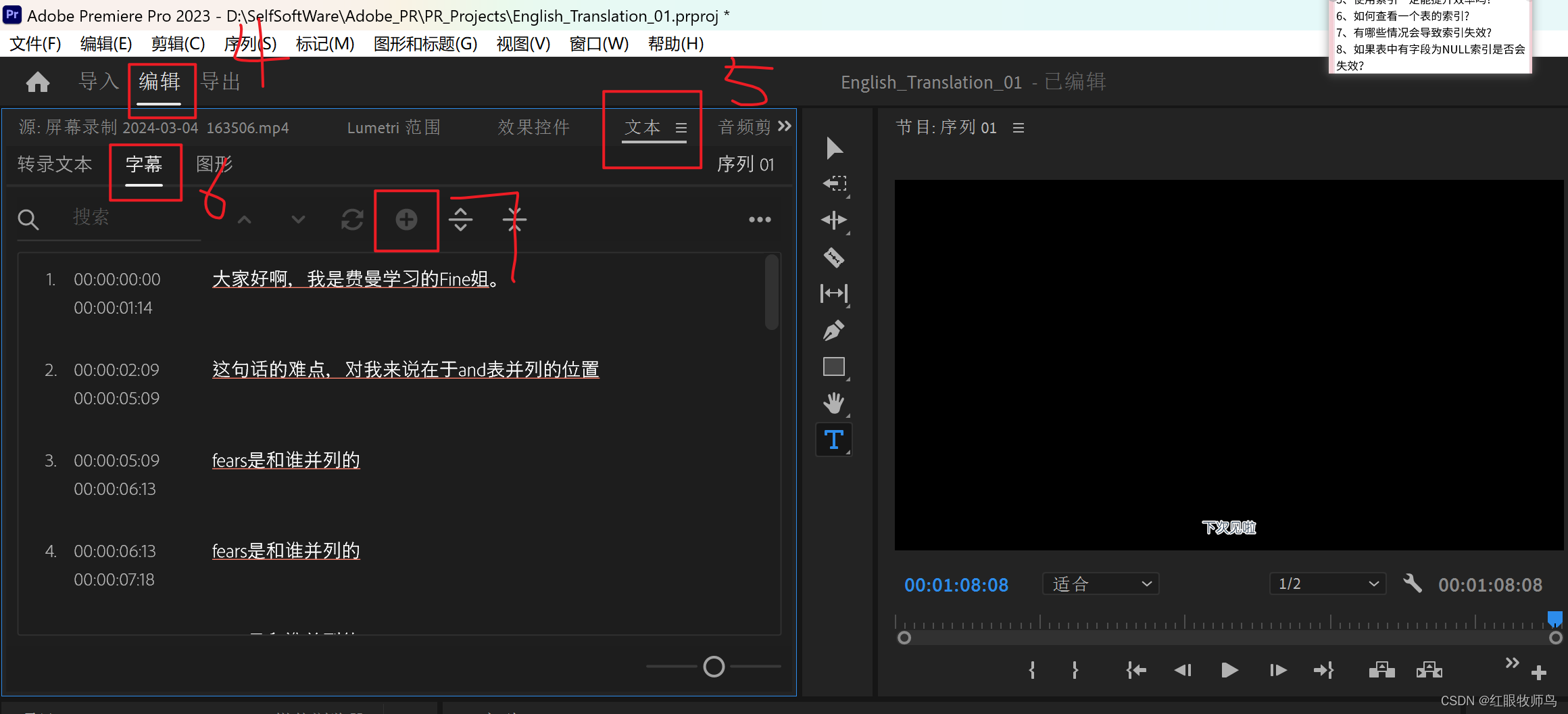Open the 序列(S) menu
The image size is (1568, 714).
coord(250,44)
